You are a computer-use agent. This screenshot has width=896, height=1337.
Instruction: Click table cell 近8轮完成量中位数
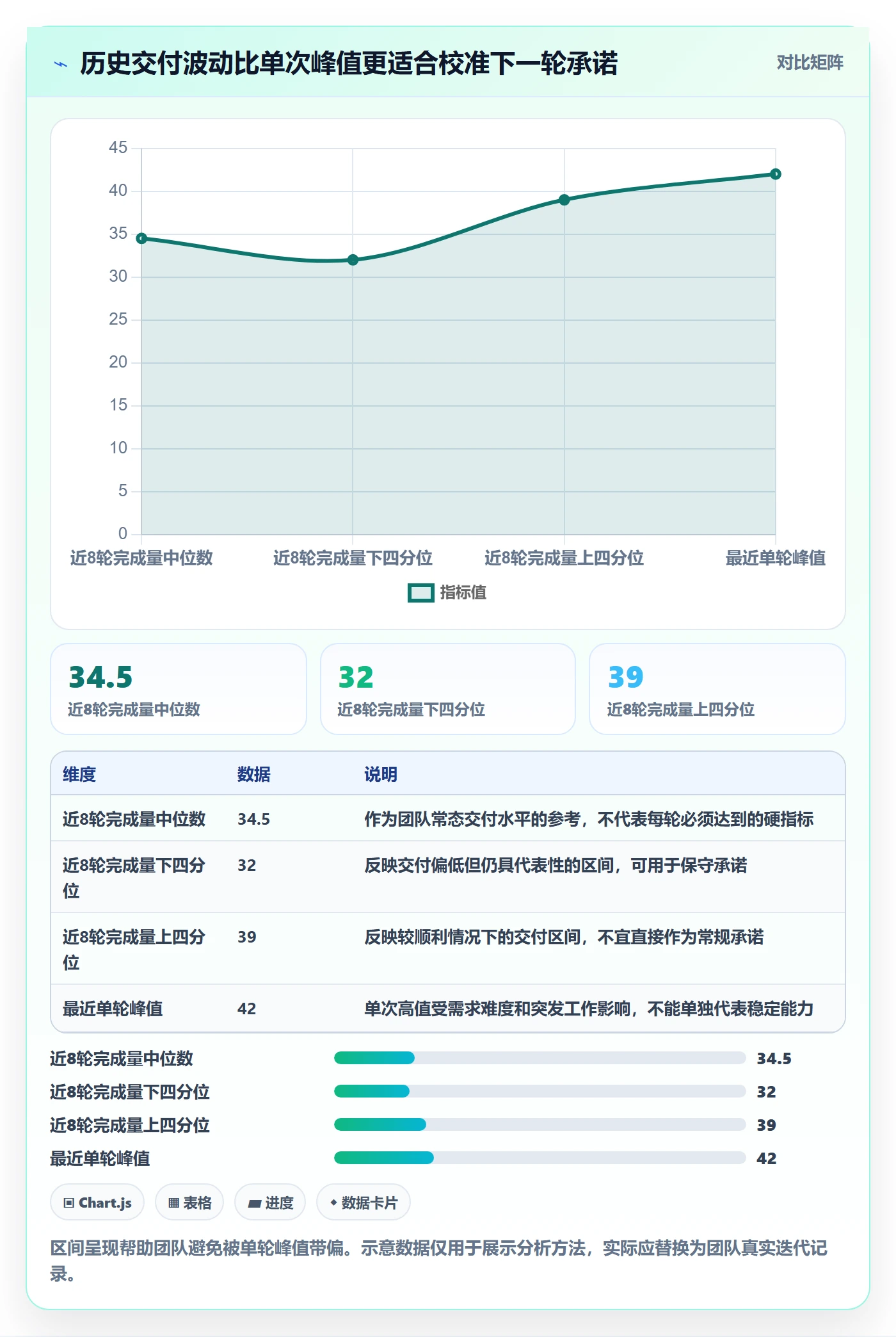click(x=134, y=819)
